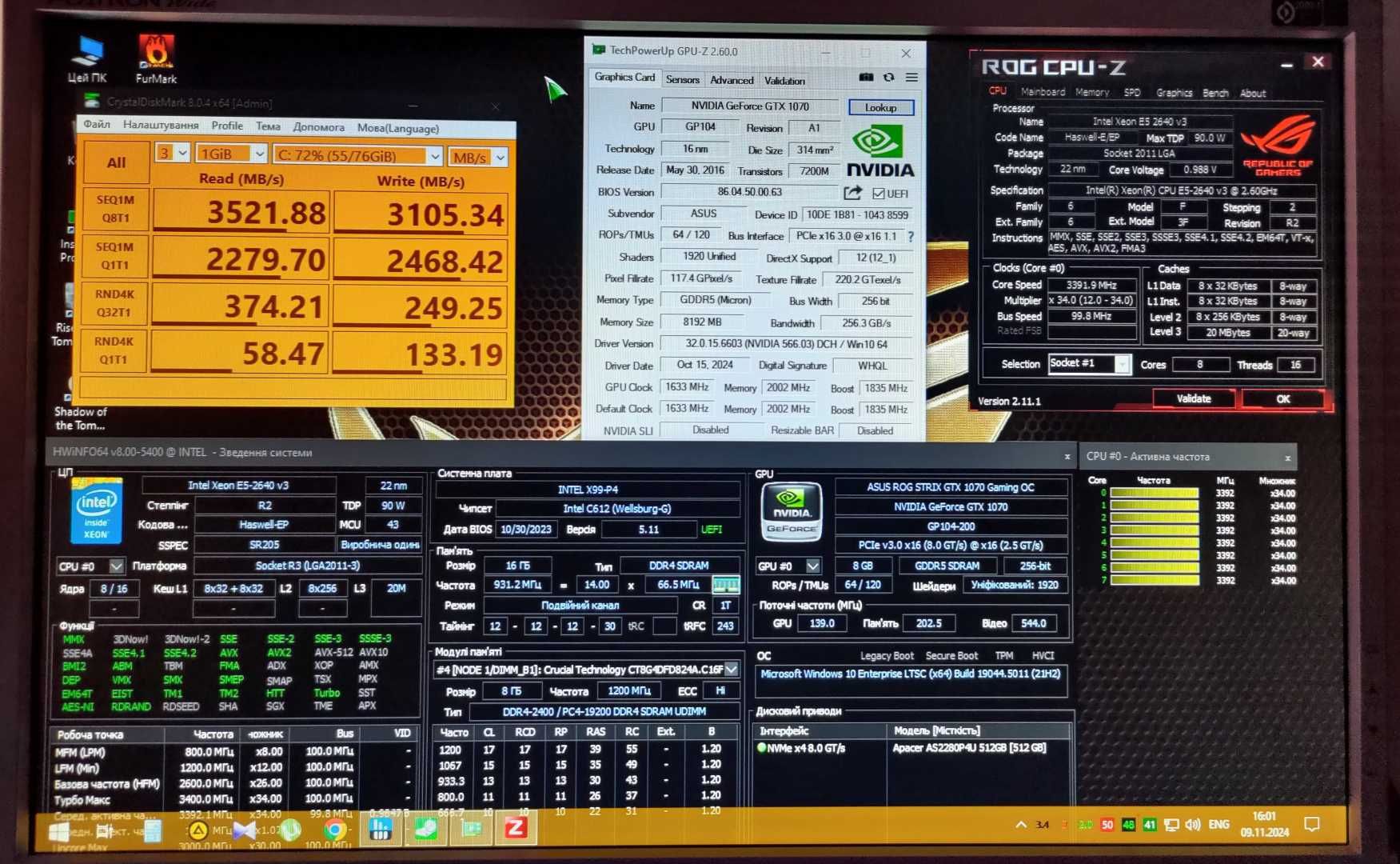The height and width of the screenshot is (864, 1400).
Task: Open the MB/s unit dropdown
Action: click(x=477, y=157)
